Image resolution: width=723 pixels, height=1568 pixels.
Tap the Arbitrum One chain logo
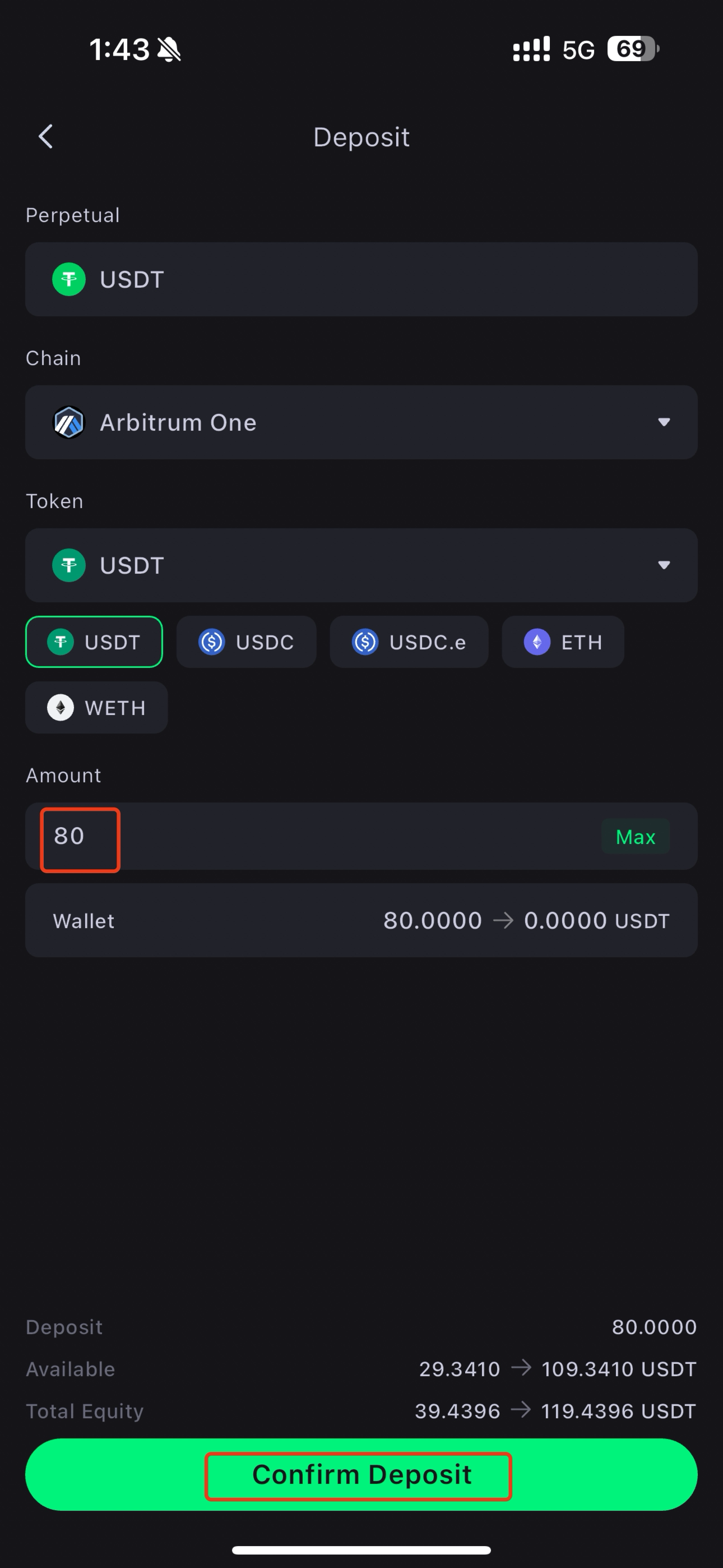[69, 422]
